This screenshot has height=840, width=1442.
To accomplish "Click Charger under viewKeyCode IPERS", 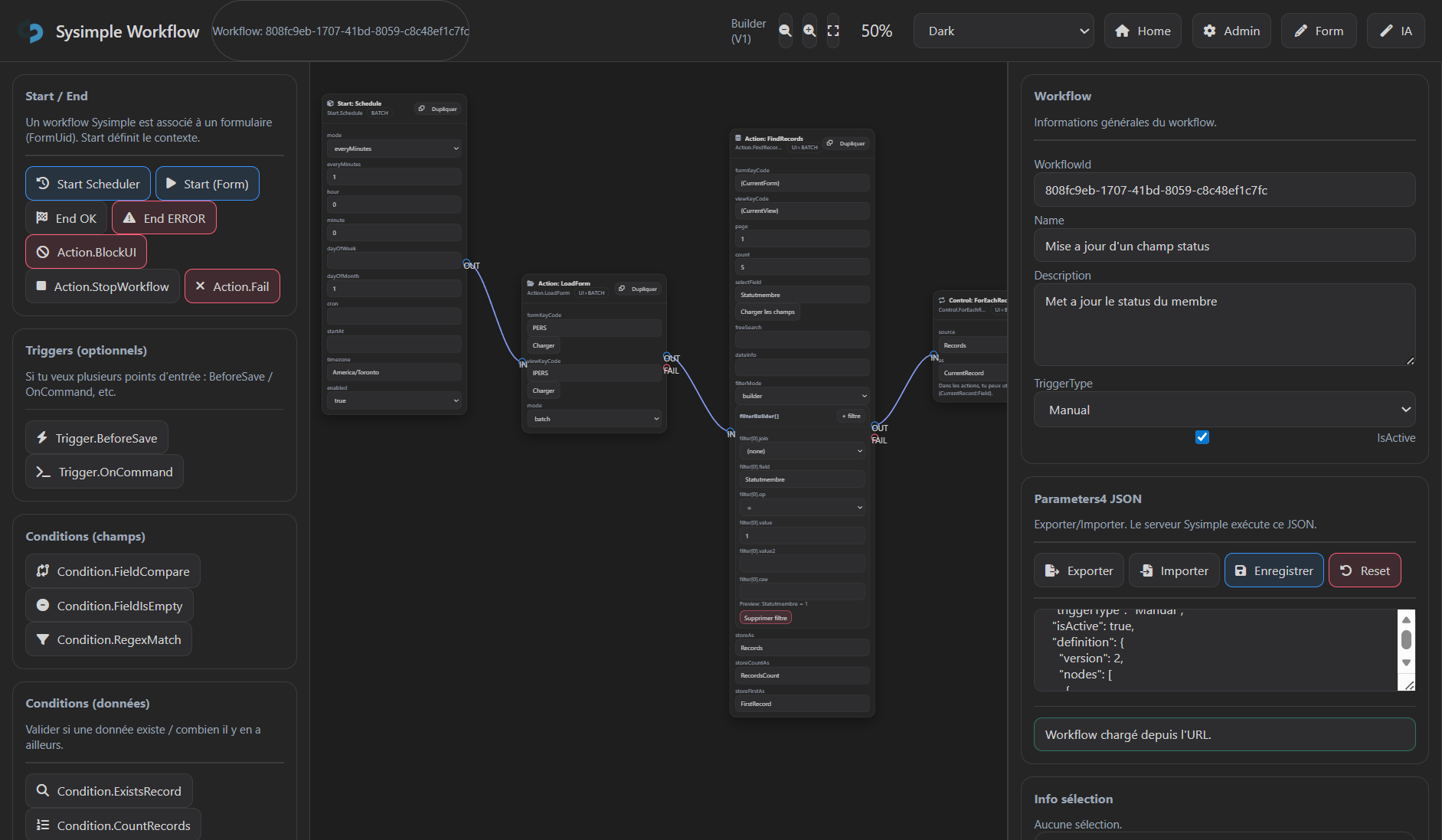I will 544,391.
